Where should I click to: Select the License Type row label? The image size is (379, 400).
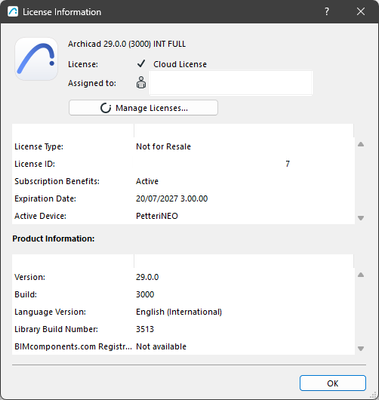tap(39, 147)
